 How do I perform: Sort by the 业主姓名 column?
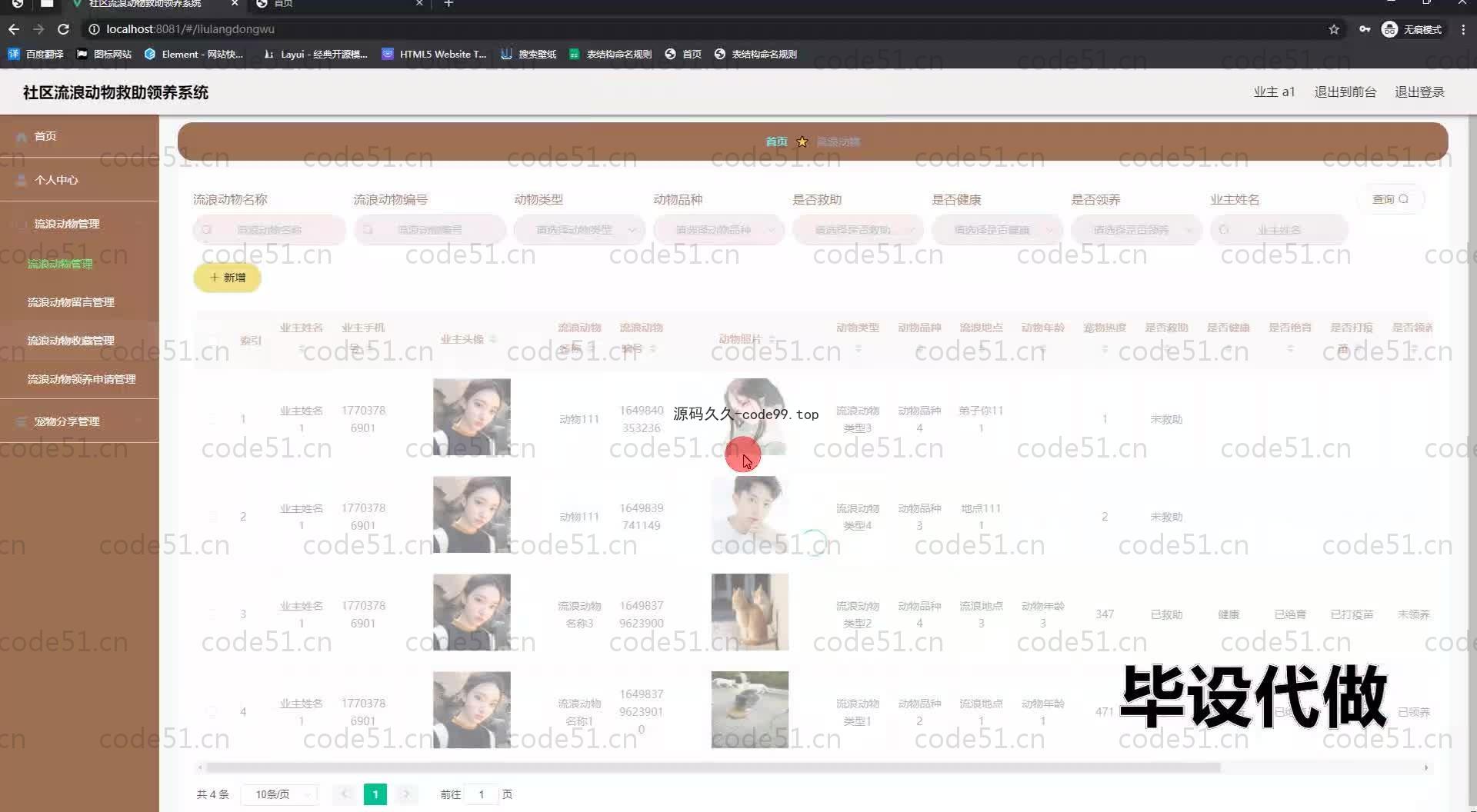click(x=302, y=349)
